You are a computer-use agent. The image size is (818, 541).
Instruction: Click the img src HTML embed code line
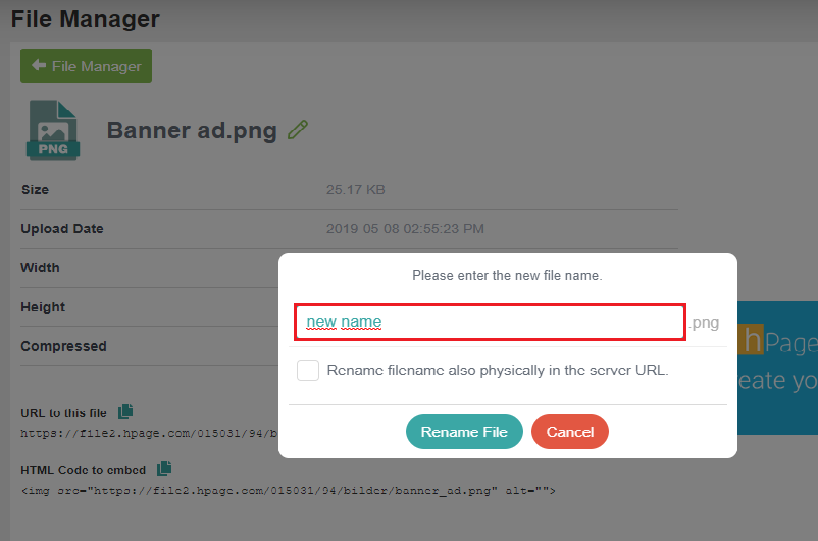288,491
